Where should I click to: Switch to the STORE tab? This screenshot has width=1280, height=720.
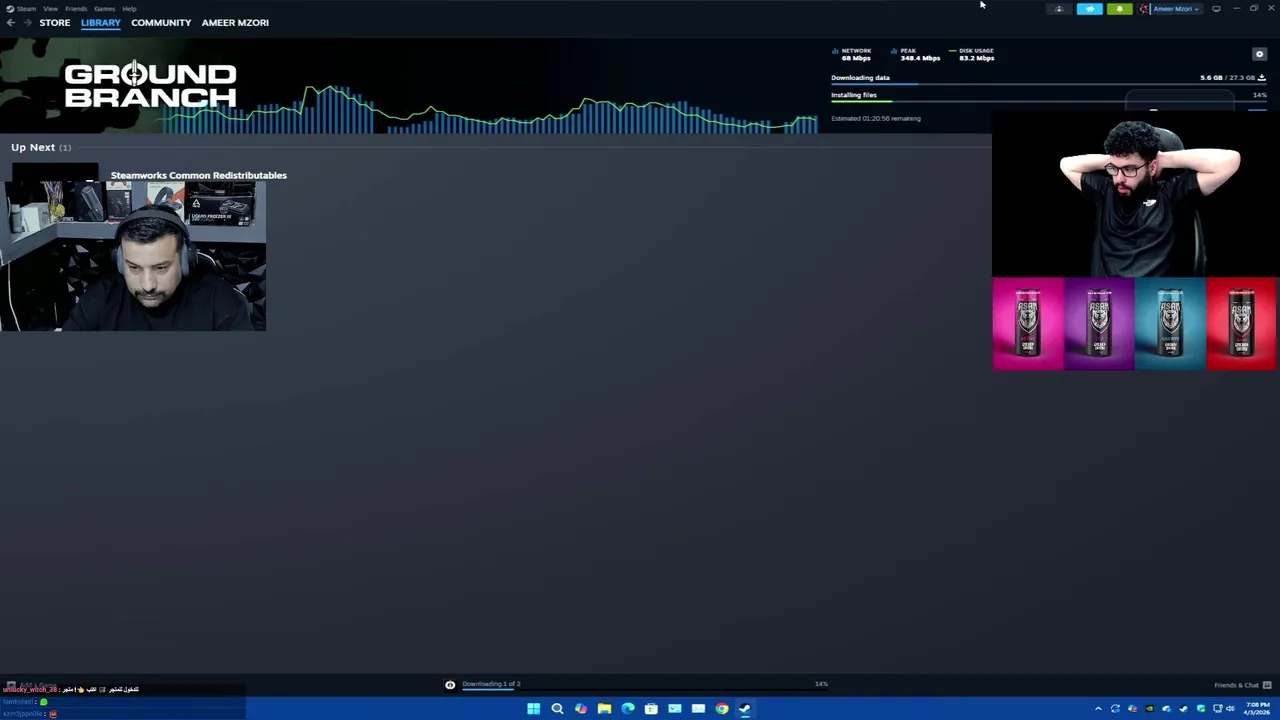click(55, 22)
